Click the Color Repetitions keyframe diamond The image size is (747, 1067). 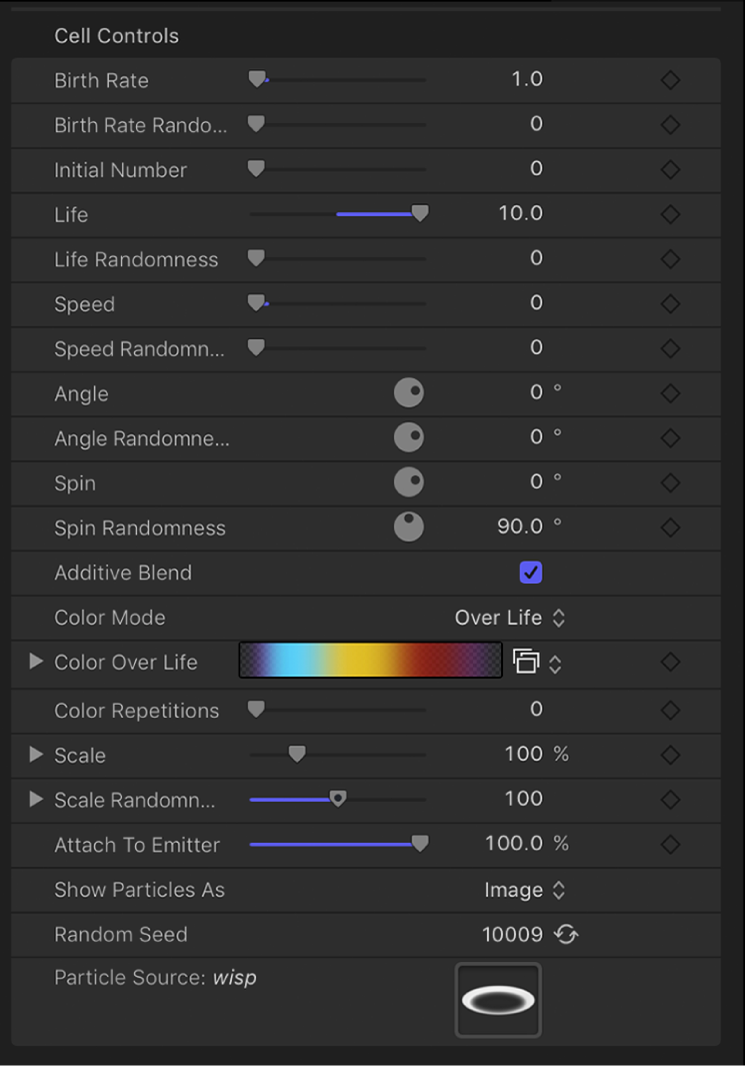[x=670, y=710]
